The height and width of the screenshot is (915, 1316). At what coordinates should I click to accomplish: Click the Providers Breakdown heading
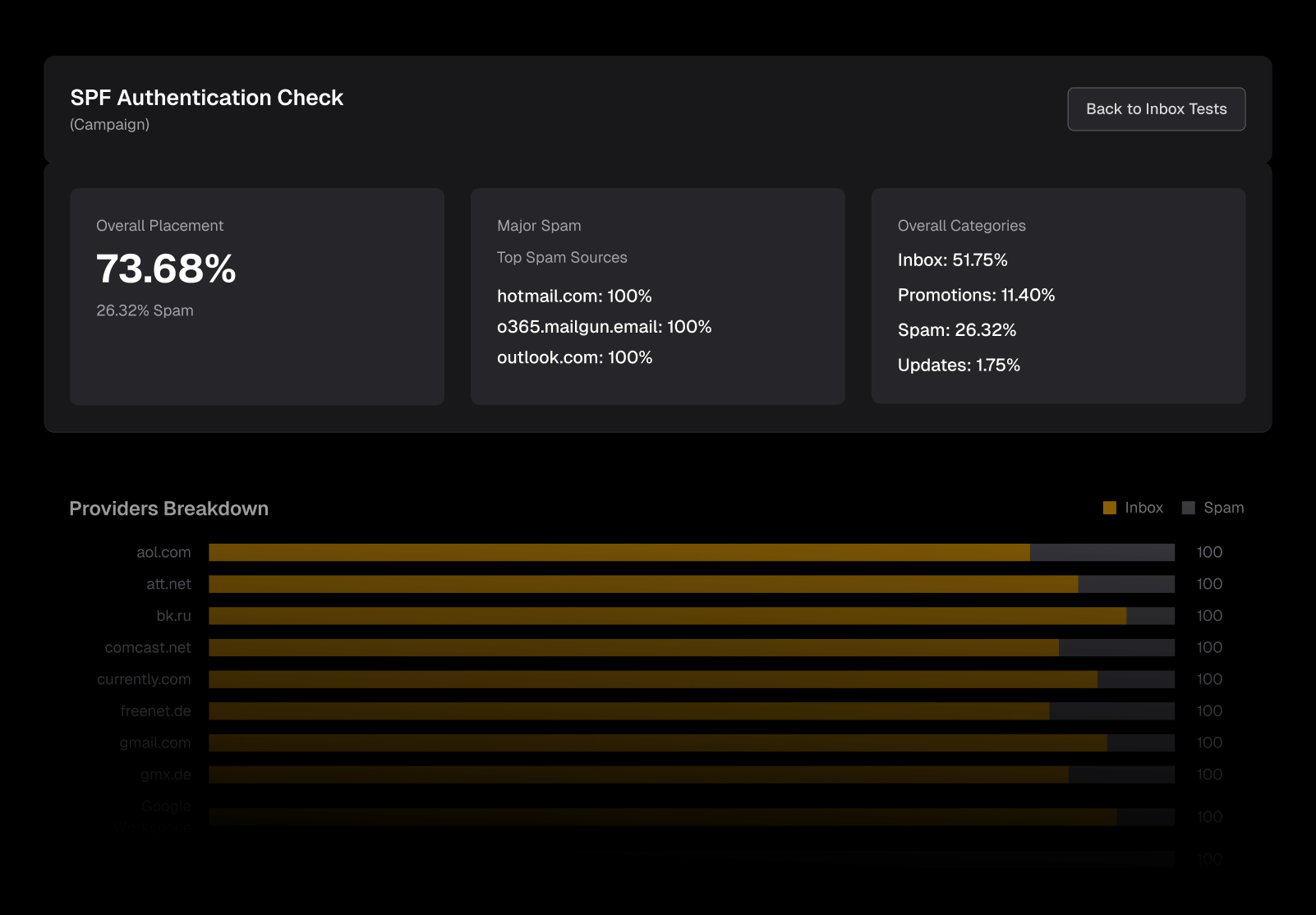click(x=168, y=508)
